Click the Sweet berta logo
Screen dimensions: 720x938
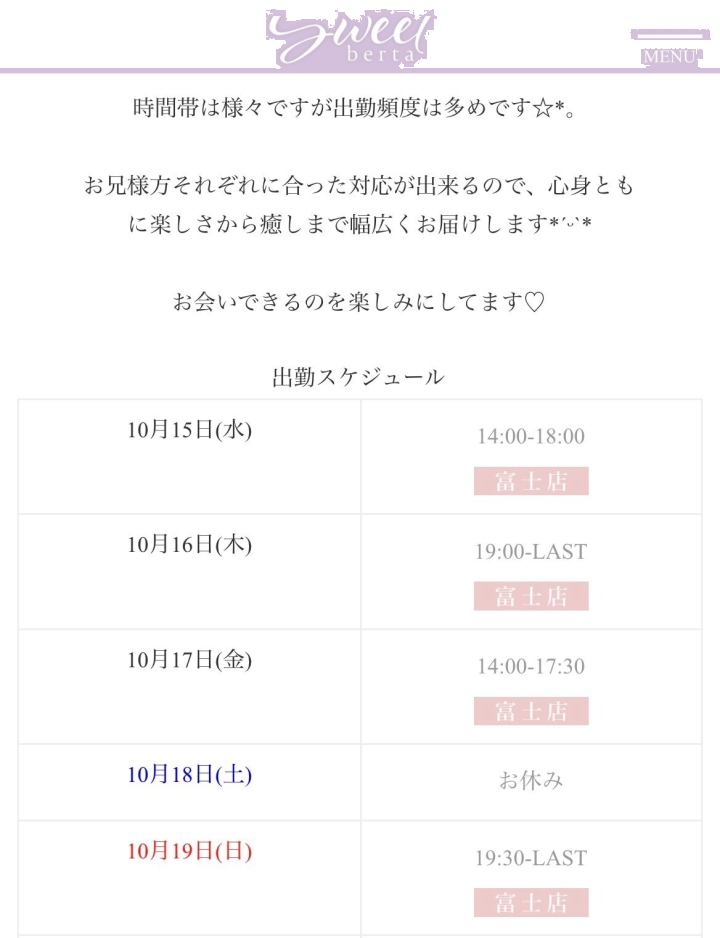(350, 38)
